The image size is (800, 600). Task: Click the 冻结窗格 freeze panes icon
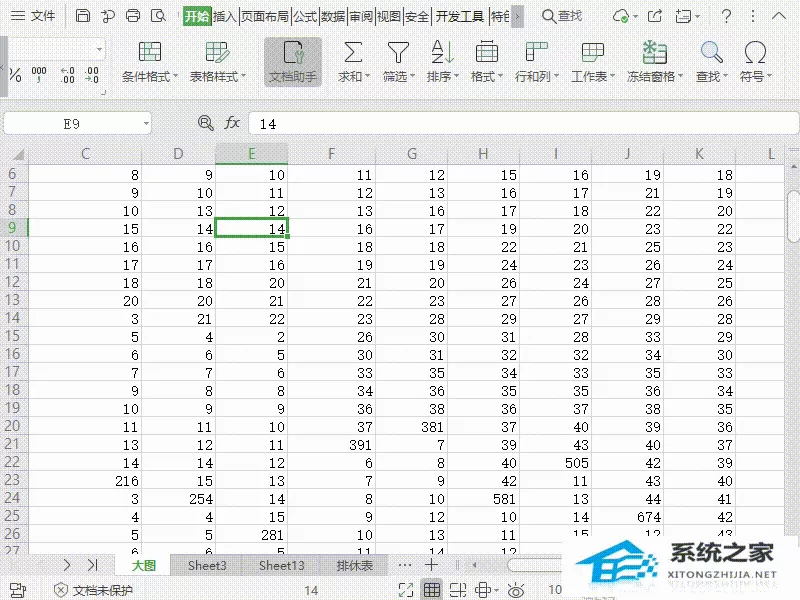[655, 52]
